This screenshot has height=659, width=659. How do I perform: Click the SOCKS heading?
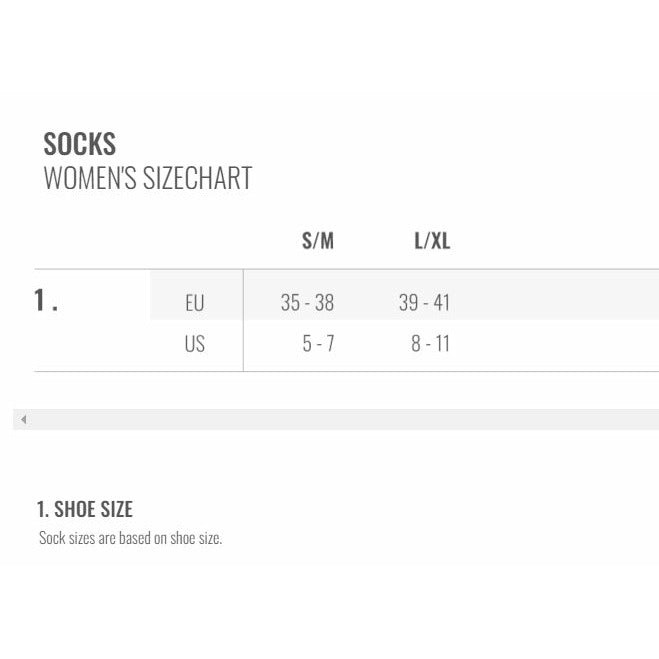tap(80, 144)
